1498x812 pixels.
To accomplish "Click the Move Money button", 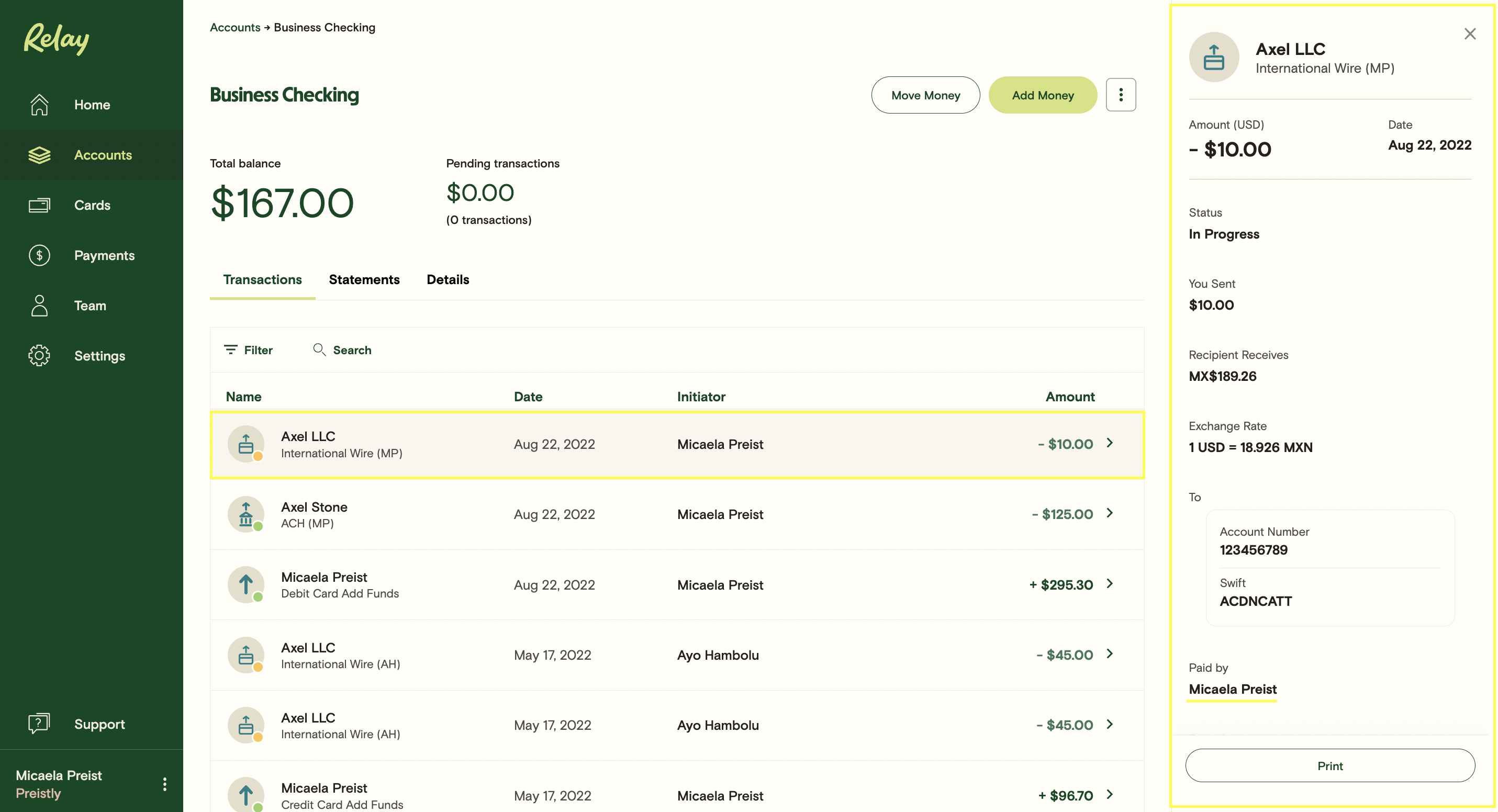I will pyautogui.click(x=925, y=95).
